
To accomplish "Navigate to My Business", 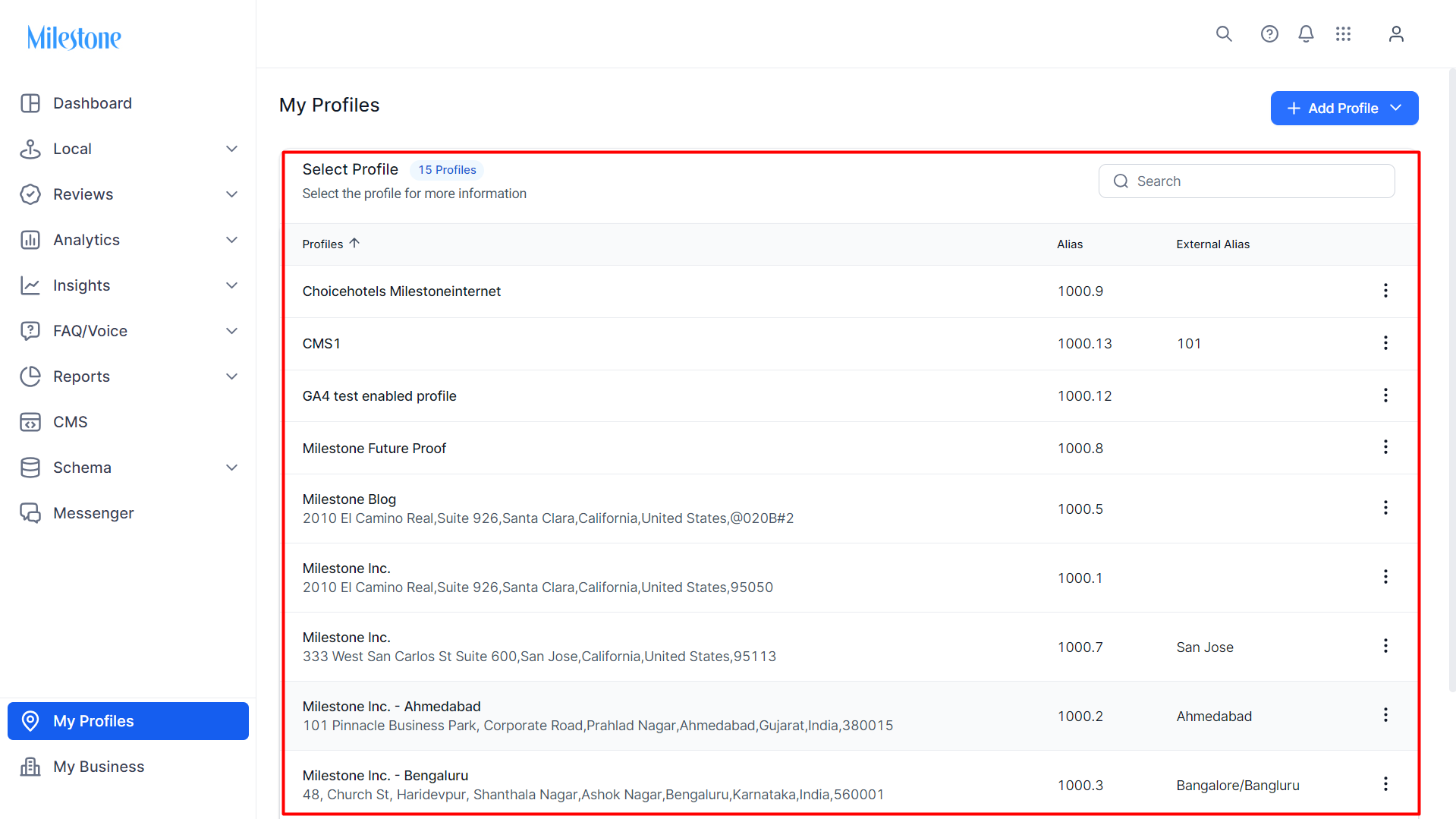I will (128, 767).
